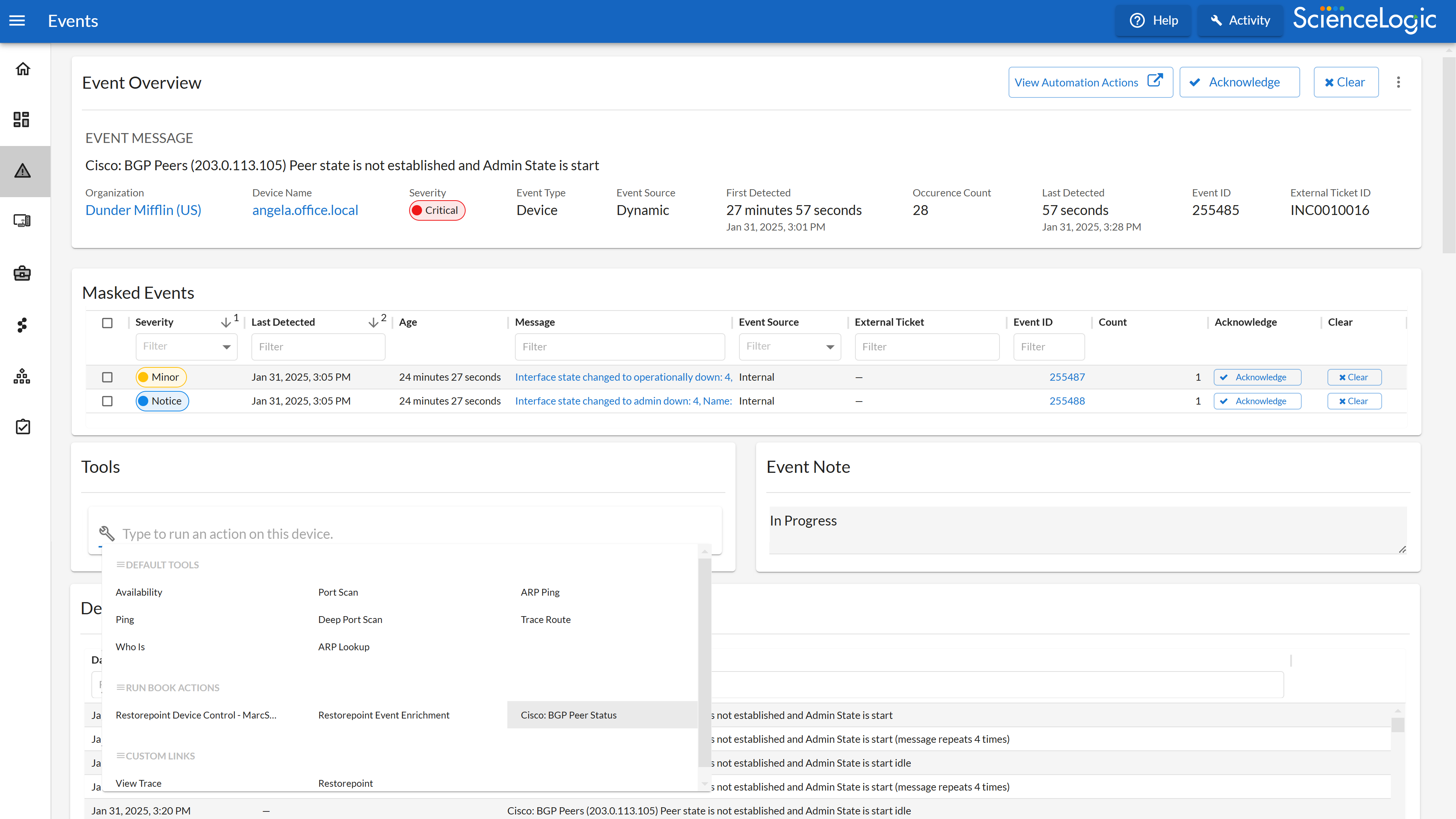Check the Minor severity event row checkbox
Image resolution: width=1456 pixels, height=819 pixels.
[x=107, y=377]
